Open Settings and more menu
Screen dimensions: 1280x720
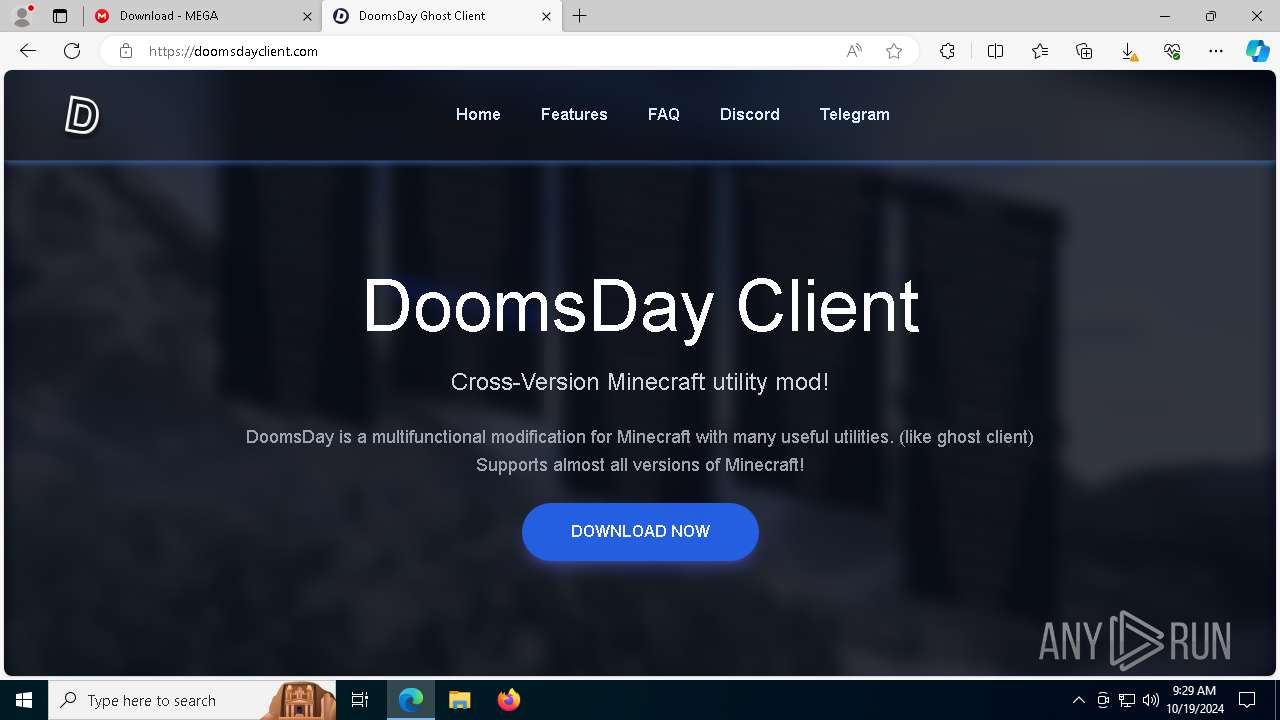pos(1216,51)
